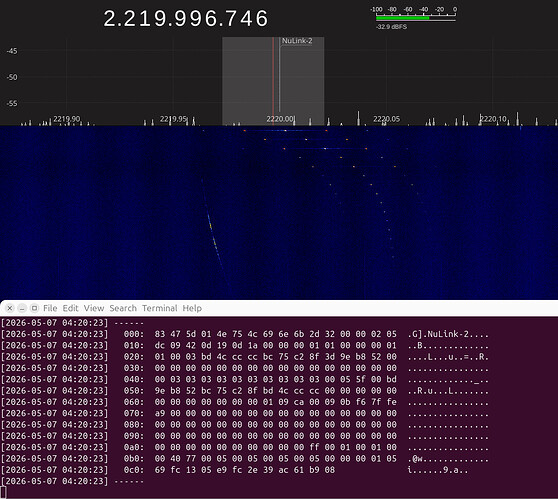
Task: Click the -55 dB scale label
Action: pyautogui.click(x=12, y=104)
